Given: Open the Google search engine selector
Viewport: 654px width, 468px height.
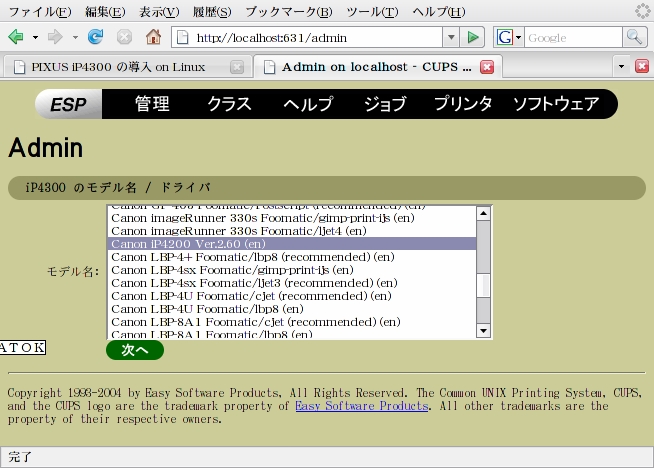Looking at the screenshot, I should pos(509,38).
